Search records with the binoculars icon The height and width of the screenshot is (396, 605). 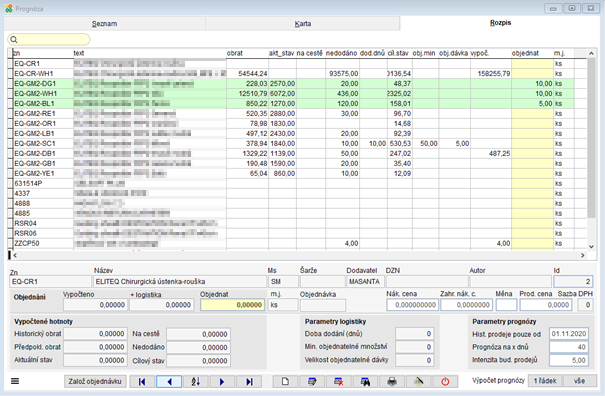[x=365, y=381]
